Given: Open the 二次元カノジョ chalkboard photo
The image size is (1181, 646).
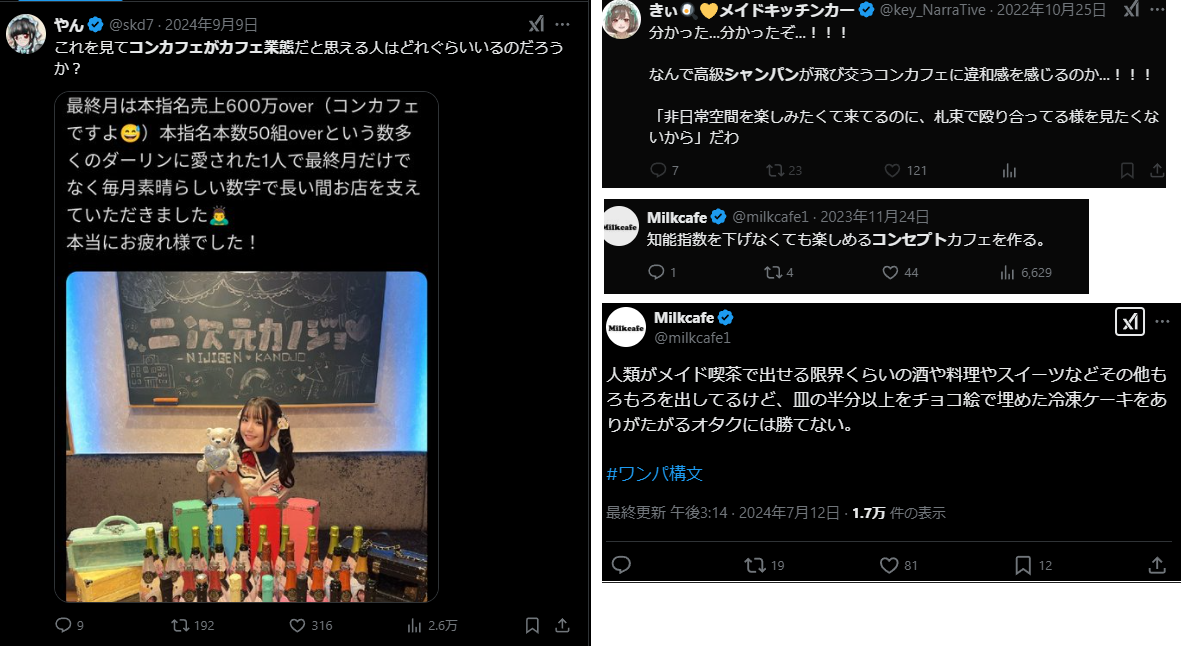Looking at the screenshot, I should point(246,437).
